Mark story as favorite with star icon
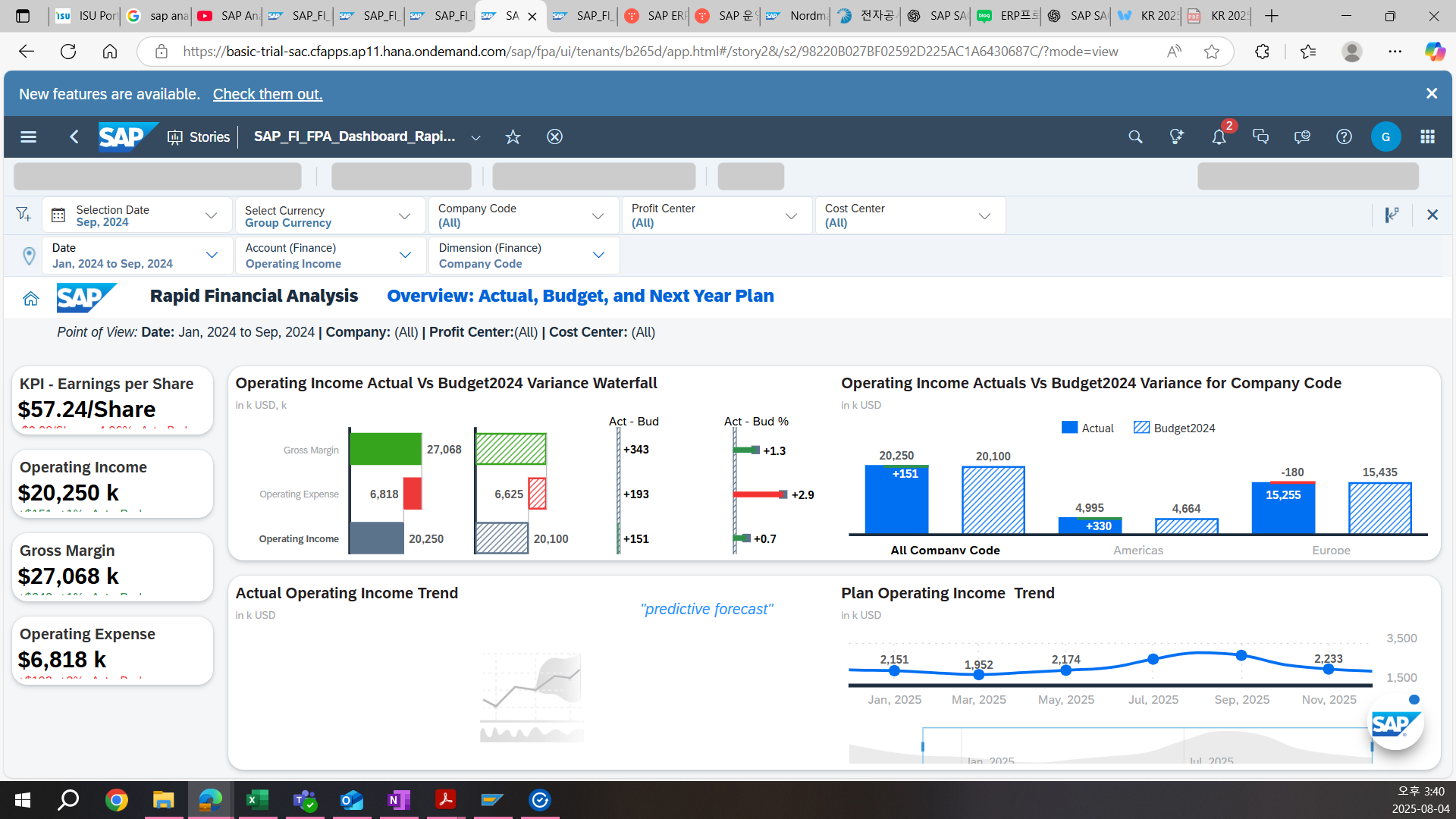 pyautogui.click(x=513, y=136)
